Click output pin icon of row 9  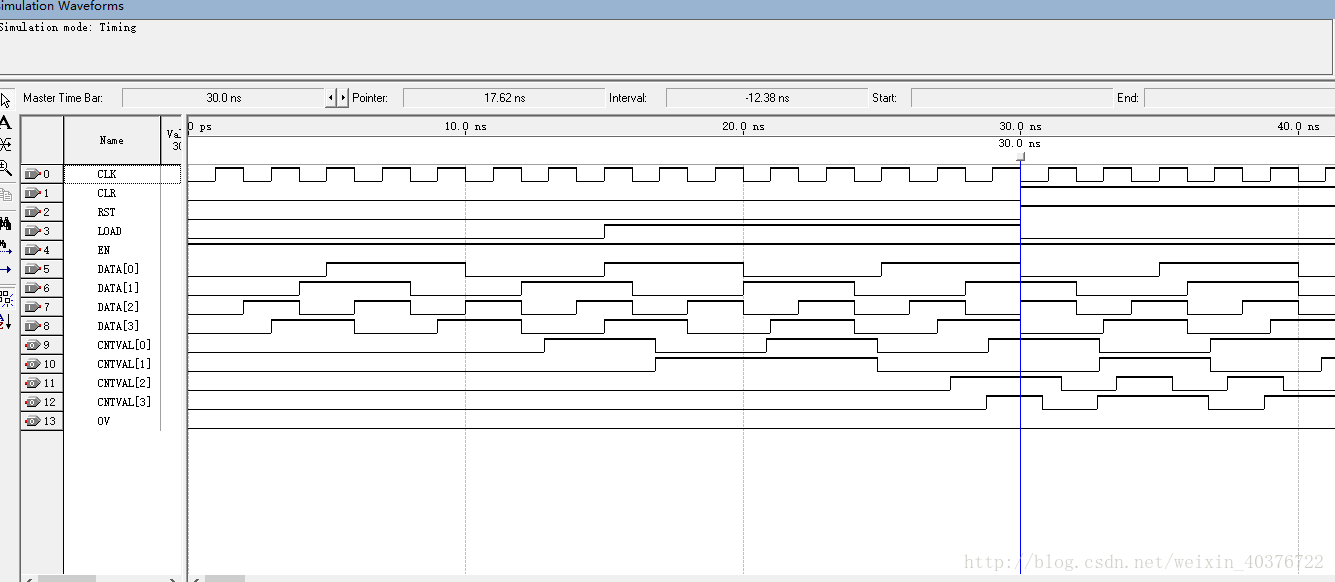32,345
